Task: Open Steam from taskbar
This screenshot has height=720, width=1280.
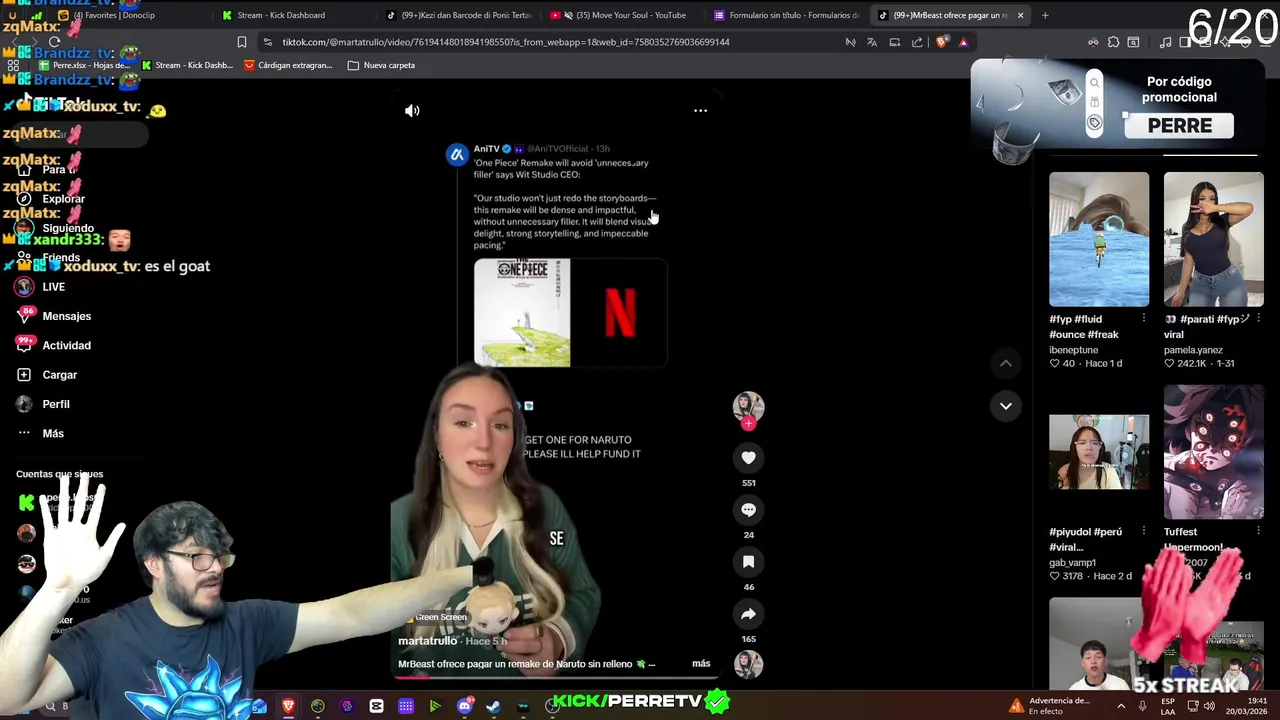Action: 493,706
